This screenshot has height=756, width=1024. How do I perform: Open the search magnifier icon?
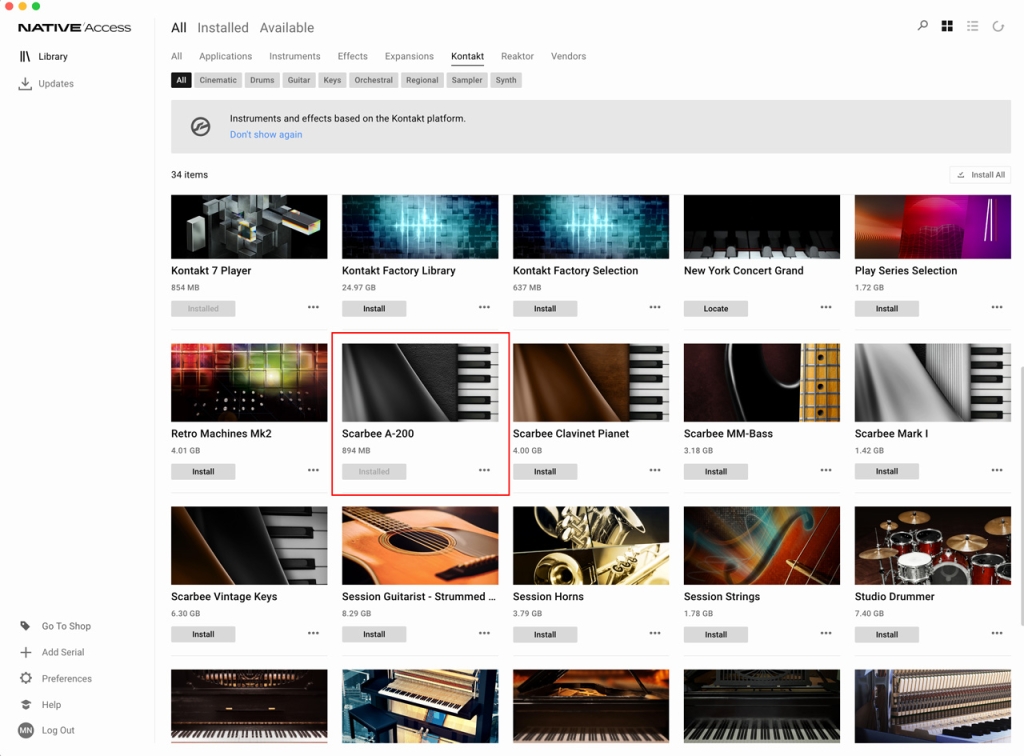(x=922, y=26)
